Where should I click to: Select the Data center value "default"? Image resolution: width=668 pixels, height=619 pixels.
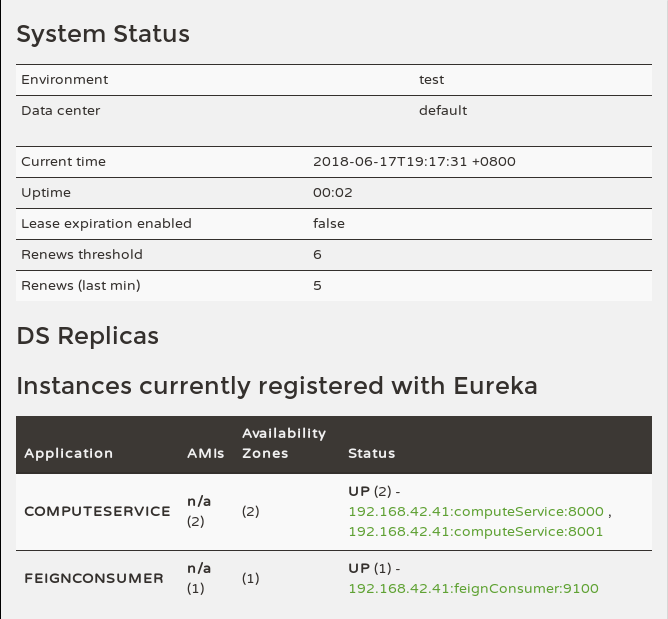pyautogui.click(x=443, y=110)
